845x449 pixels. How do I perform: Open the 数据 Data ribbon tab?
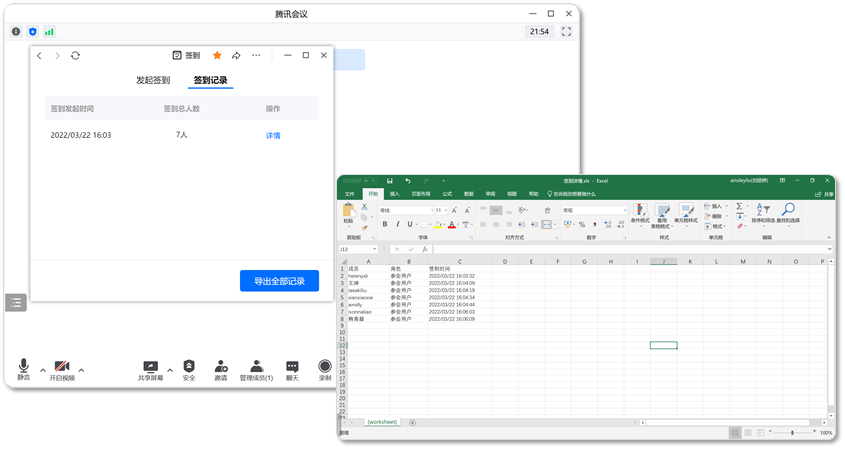pos(469,194)
